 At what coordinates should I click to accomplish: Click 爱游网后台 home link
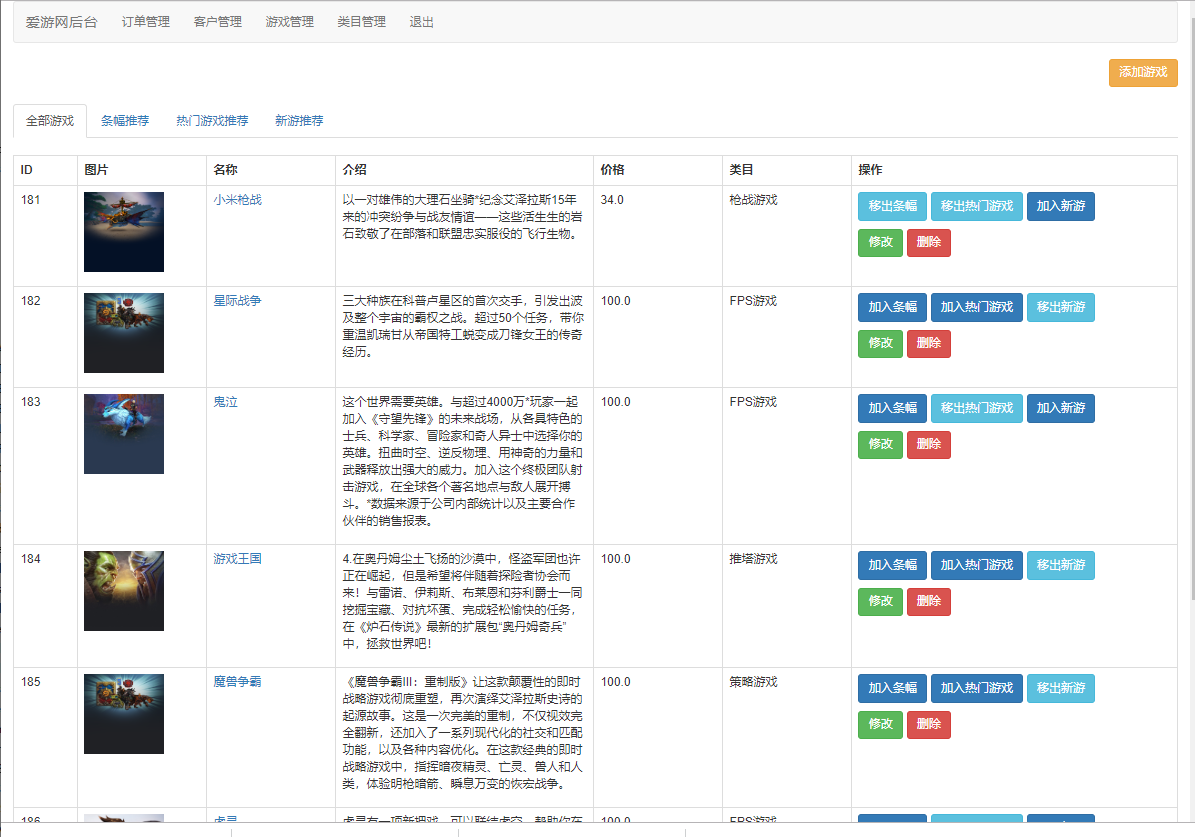(x=62, y=20)
